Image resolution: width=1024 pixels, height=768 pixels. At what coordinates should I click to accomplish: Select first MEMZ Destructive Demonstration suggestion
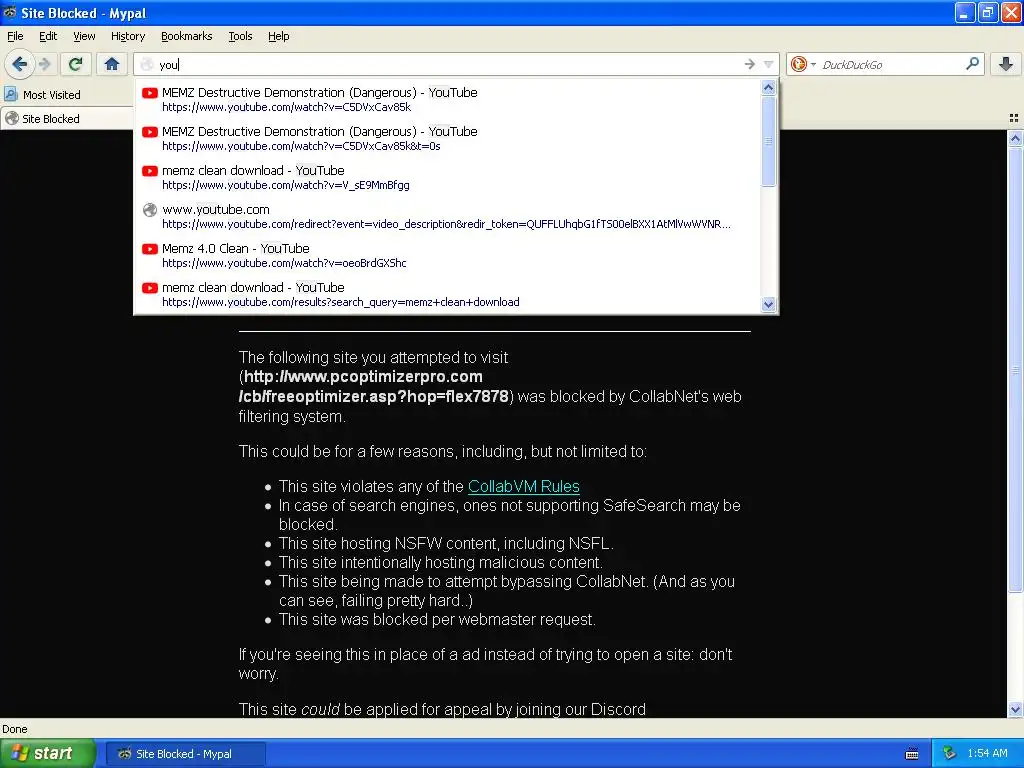448,99
